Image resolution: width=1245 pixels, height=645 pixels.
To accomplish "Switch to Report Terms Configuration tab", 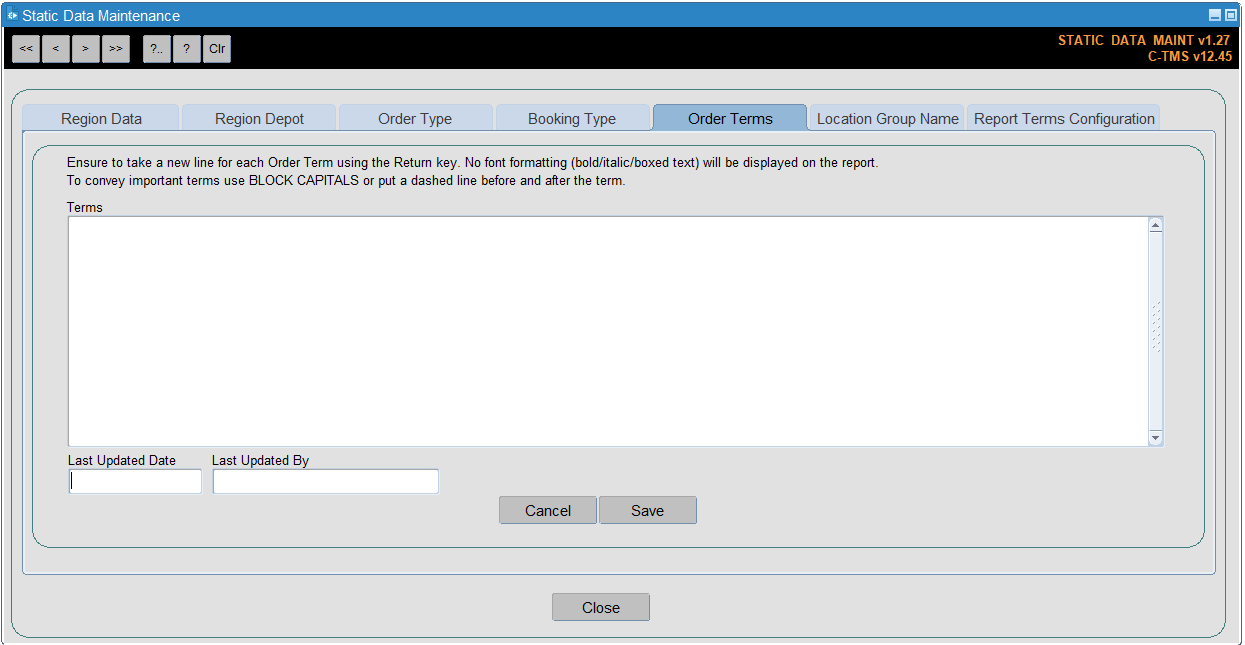I will click(x=1064, y=118).
